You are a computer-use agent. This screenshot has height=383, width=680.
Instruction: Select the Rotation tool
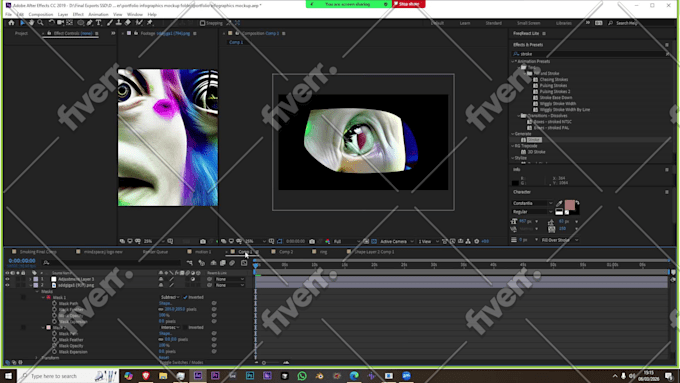[51, 23]
